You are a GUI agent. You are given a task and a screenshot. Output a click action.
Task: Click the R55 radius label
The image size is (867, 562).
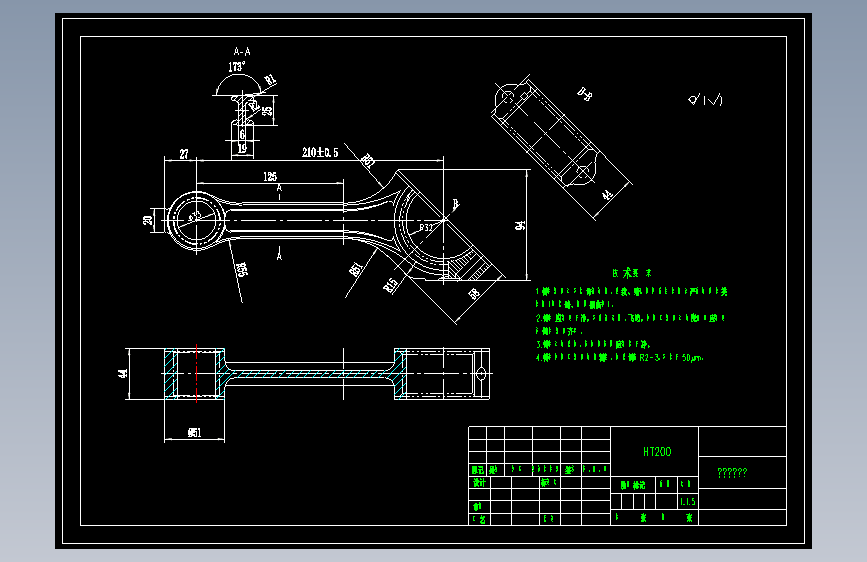coord(241,269)
